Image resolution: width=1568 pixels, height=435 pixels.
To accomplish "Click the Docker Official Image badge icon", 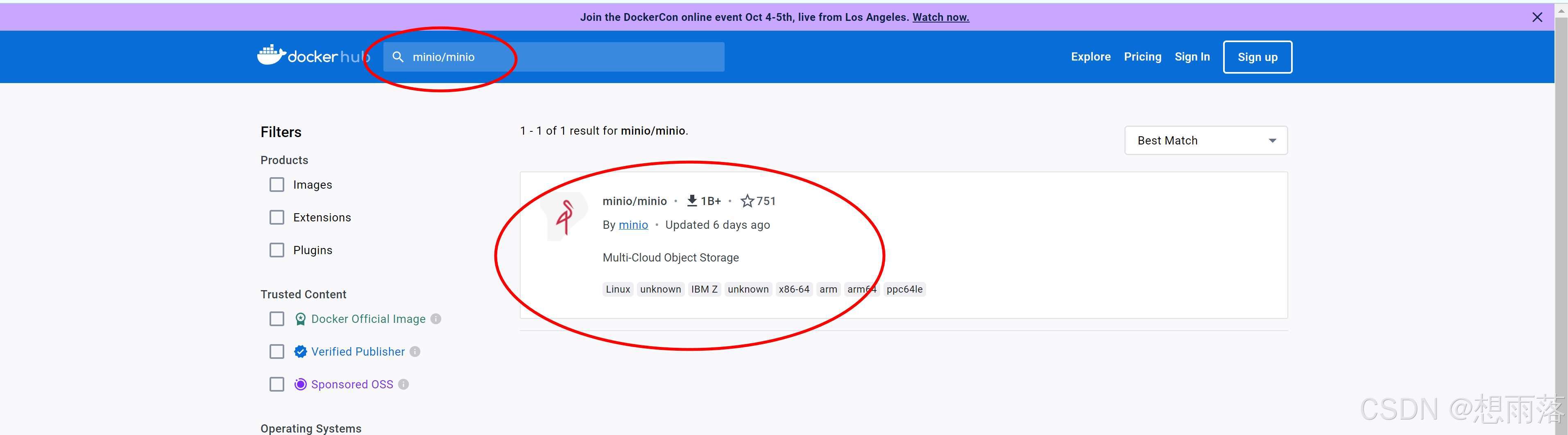I will pyautogui.click(x=300, y=319).
